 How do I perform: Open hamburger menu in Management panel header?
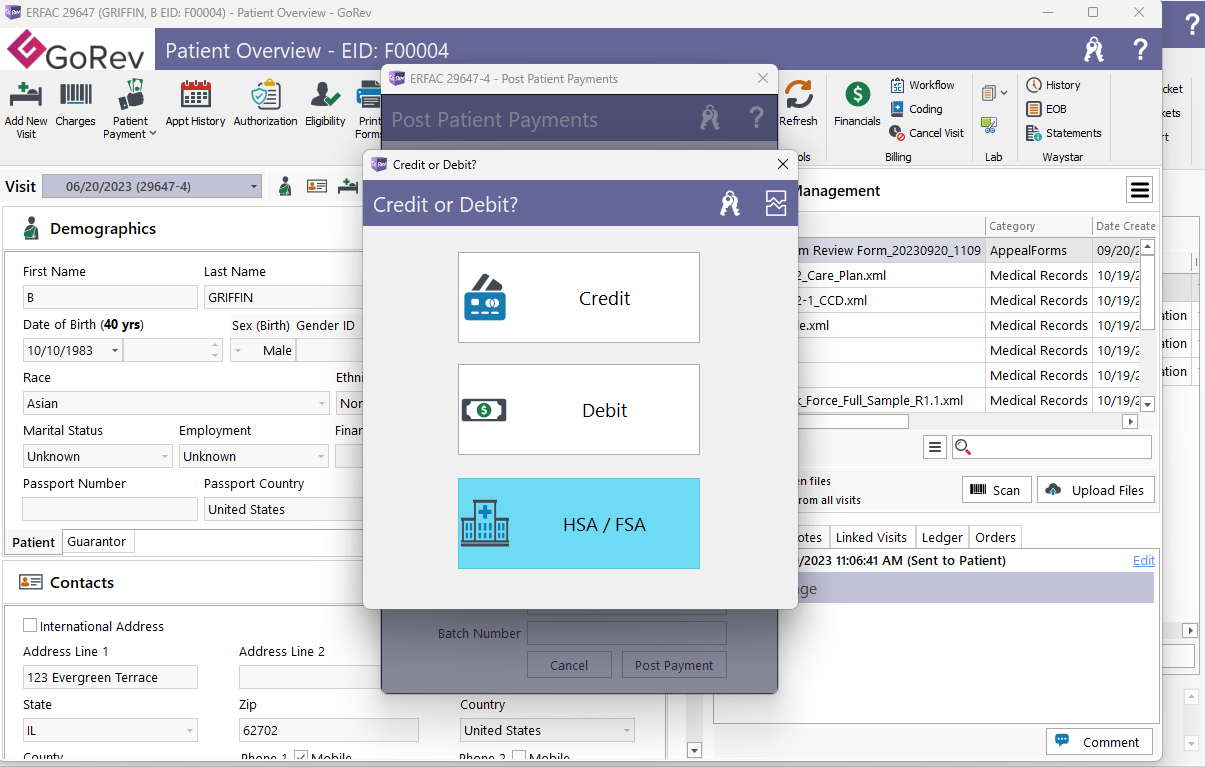click(x=1140, y=190)
